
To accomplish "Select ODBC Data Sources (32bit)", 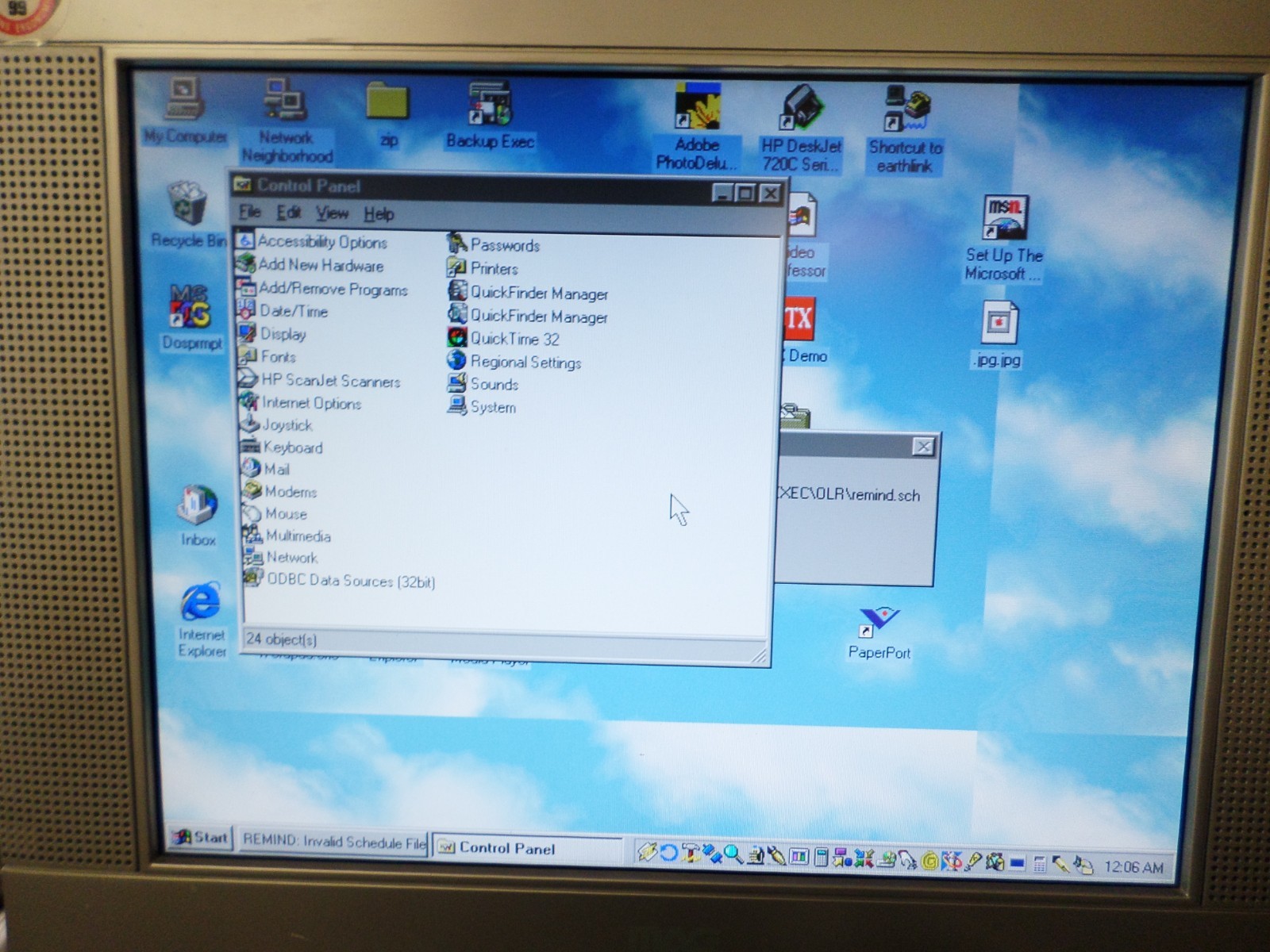I will pyautogui.click(x=341, y=580).
